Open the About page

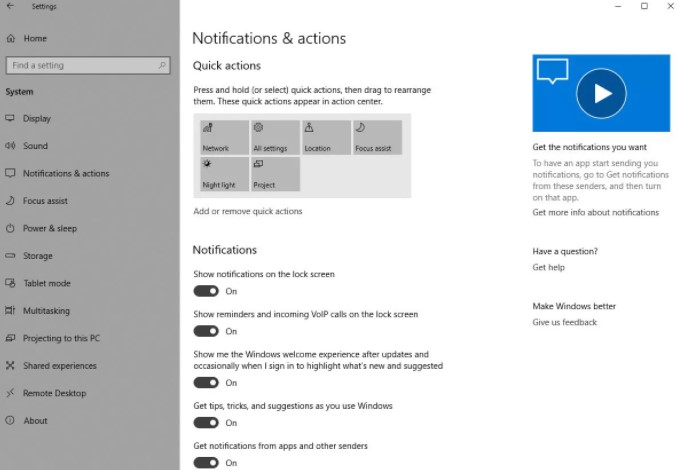pyautogui.click(x=35, y=421)
